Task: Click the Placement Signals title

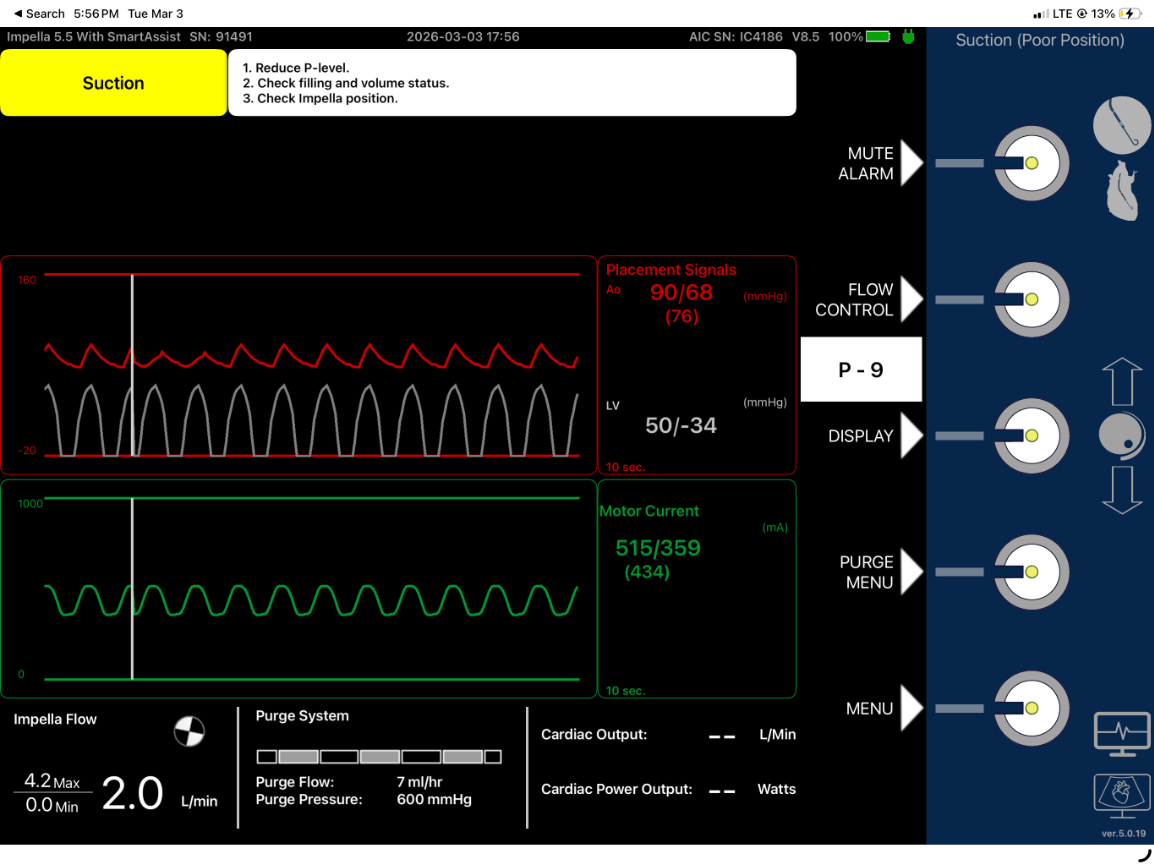Action: point(671,269)
